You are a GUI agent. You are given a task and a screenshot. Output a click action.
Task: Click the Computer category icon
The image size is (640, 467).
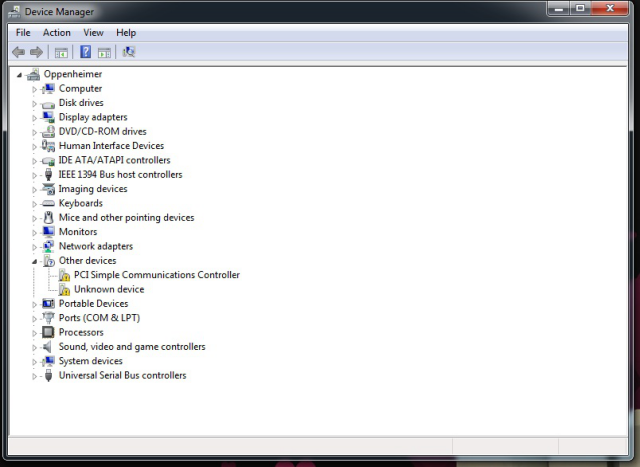[x=48, y=89]
